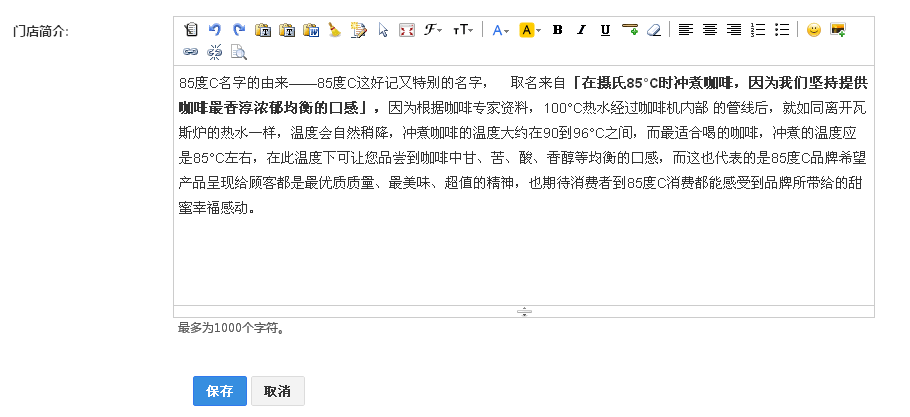The width and height of the screenshot is (910, 417).
Task: Click the 最多为1000个字符 hint text
Action: point(232,328)
